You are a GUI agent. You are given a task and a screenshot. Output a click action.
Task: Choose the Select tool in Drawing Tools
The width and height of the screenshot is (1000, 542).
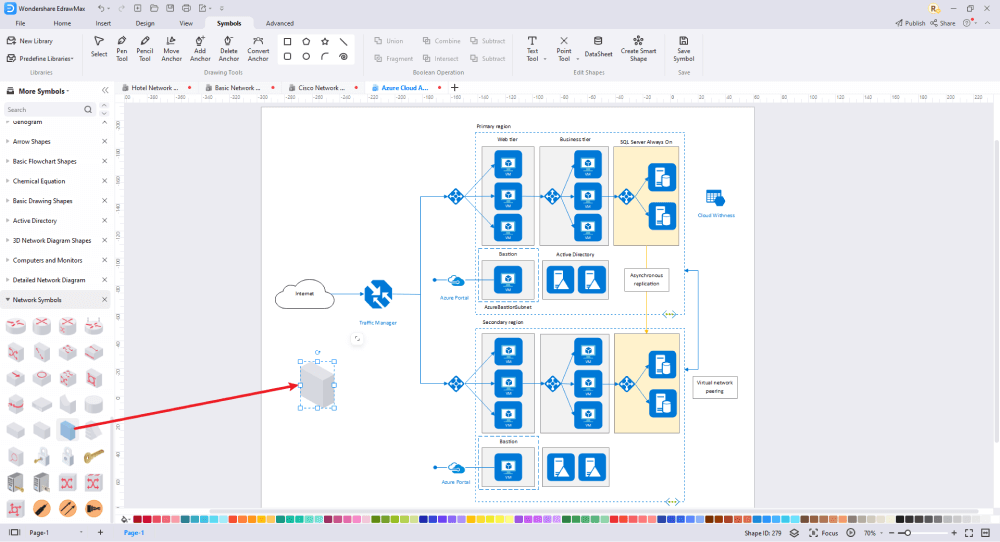pyautogui.click(x=99, y=47)
